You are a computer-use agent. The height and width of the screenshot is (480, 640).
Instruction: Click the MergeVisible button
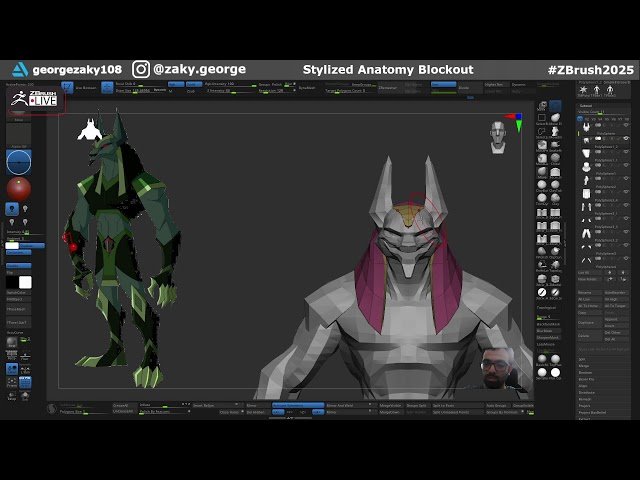(x=390, y=406)
